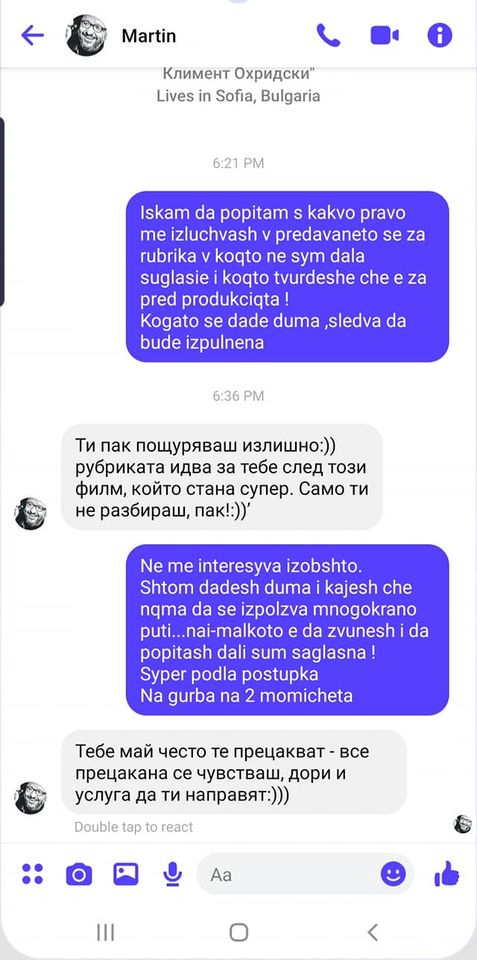Open Android recent apps button
477x960 pixels.
[x=106, y=932]
